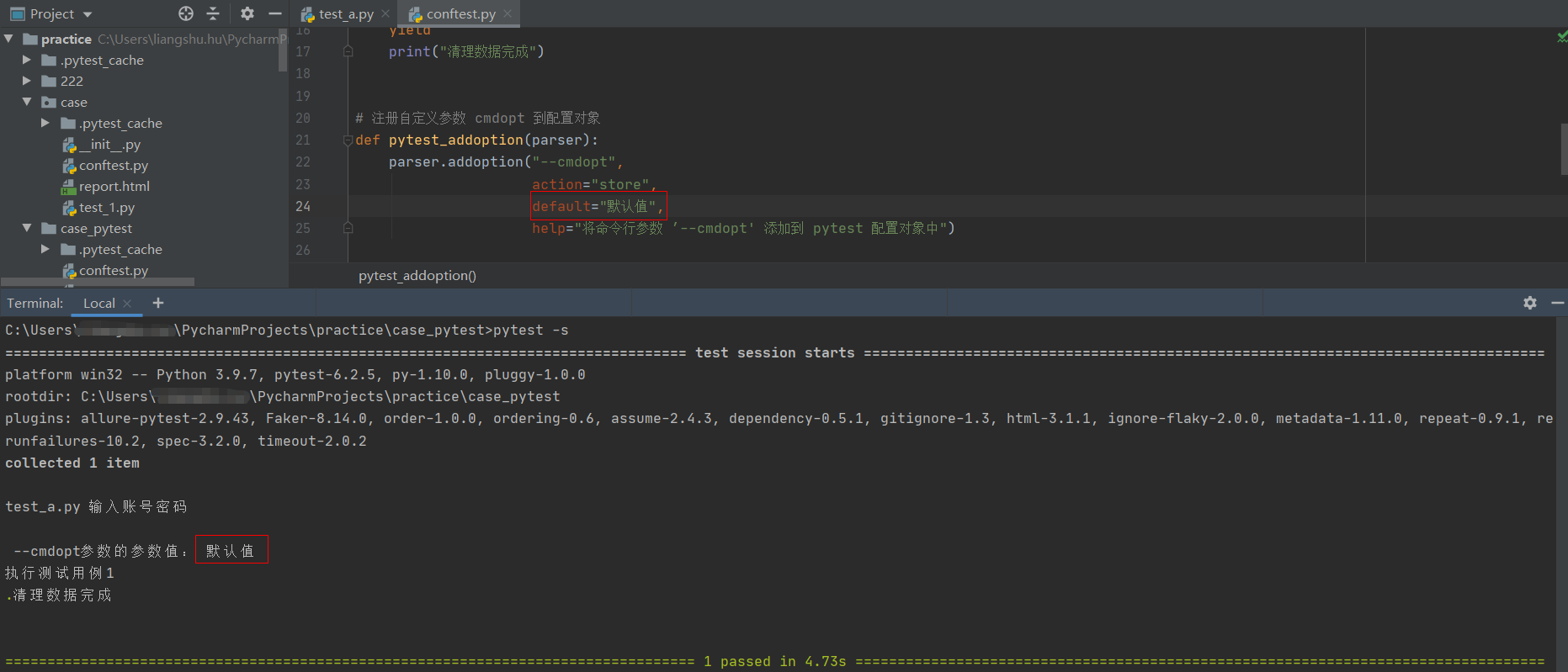
Task: Open Terminal panel settings gear
Action: pyautogui.click(x=1530, y=303)
